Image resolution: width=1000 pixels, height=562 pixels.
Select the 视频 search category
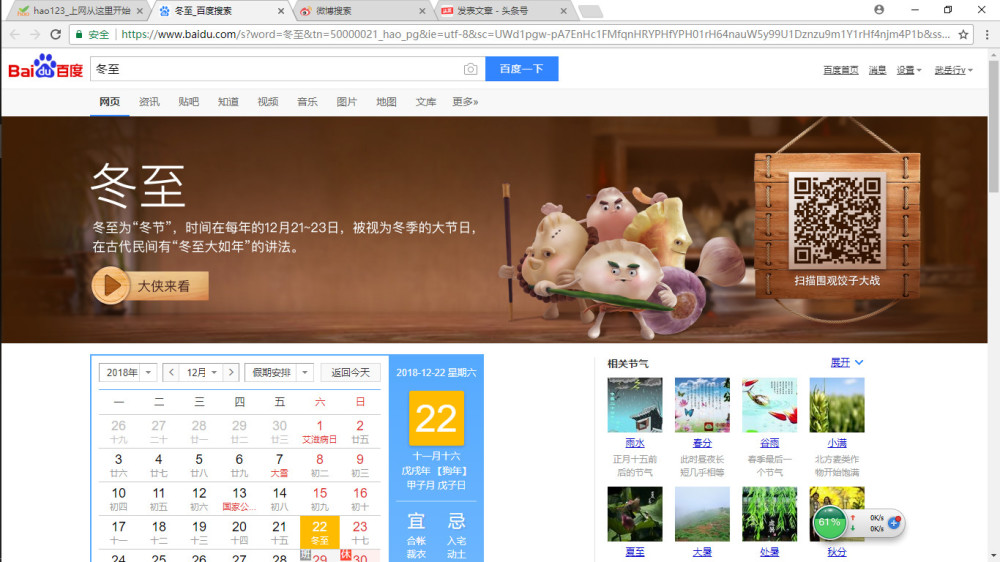[268, 101]
